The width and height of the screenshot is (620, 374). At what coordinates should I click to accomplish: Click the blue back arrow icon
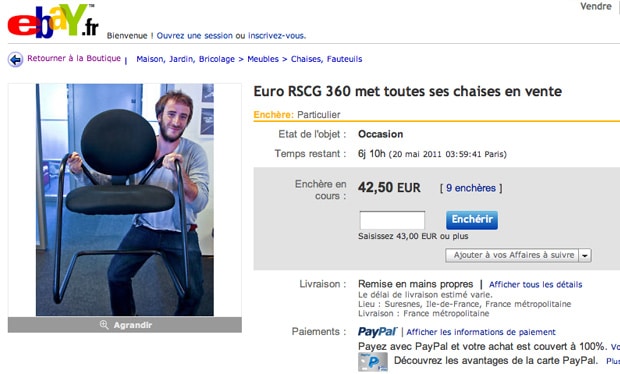(15, 60)
